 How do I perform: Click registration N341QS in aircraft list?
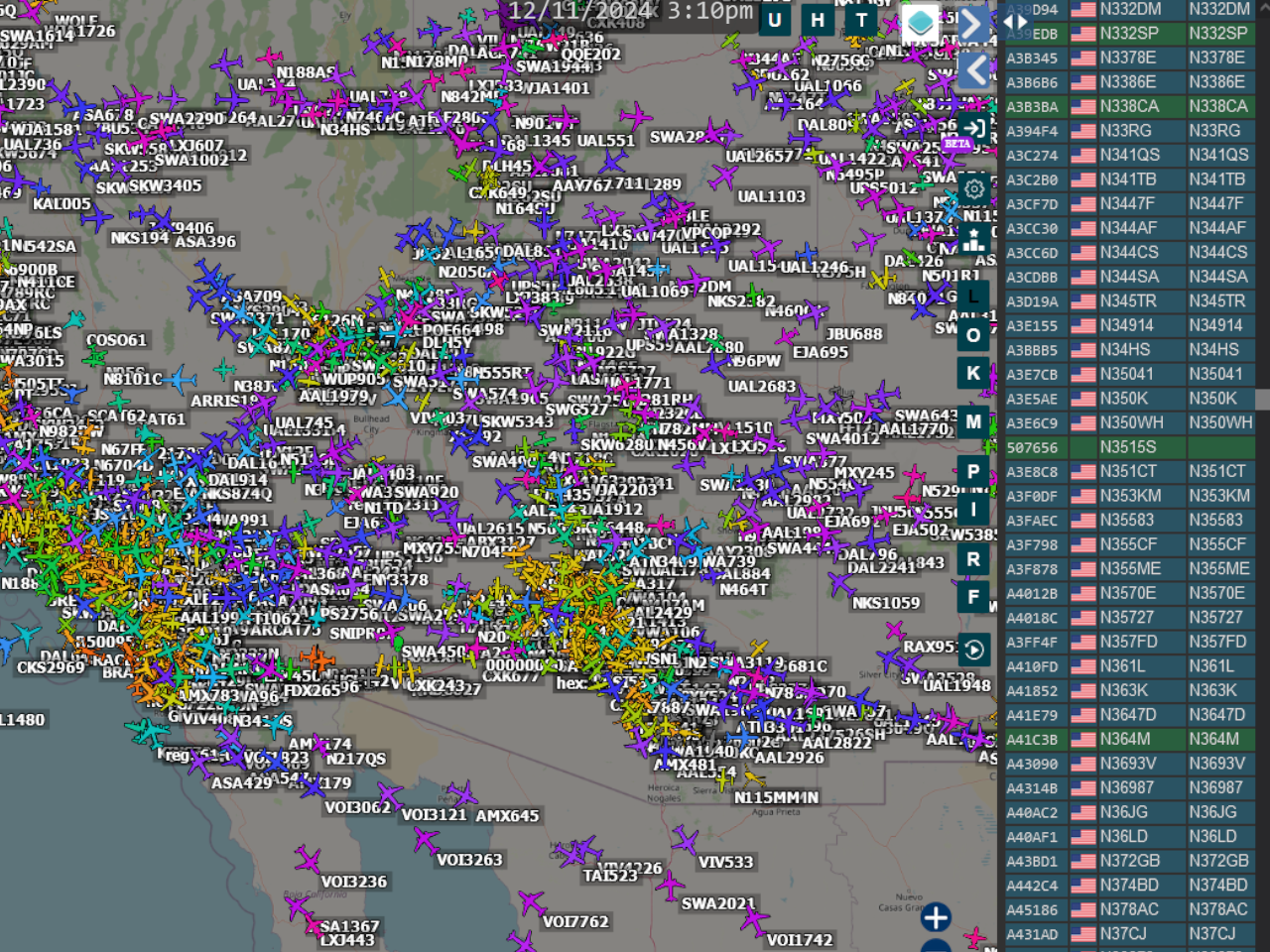click(1129, 155)
